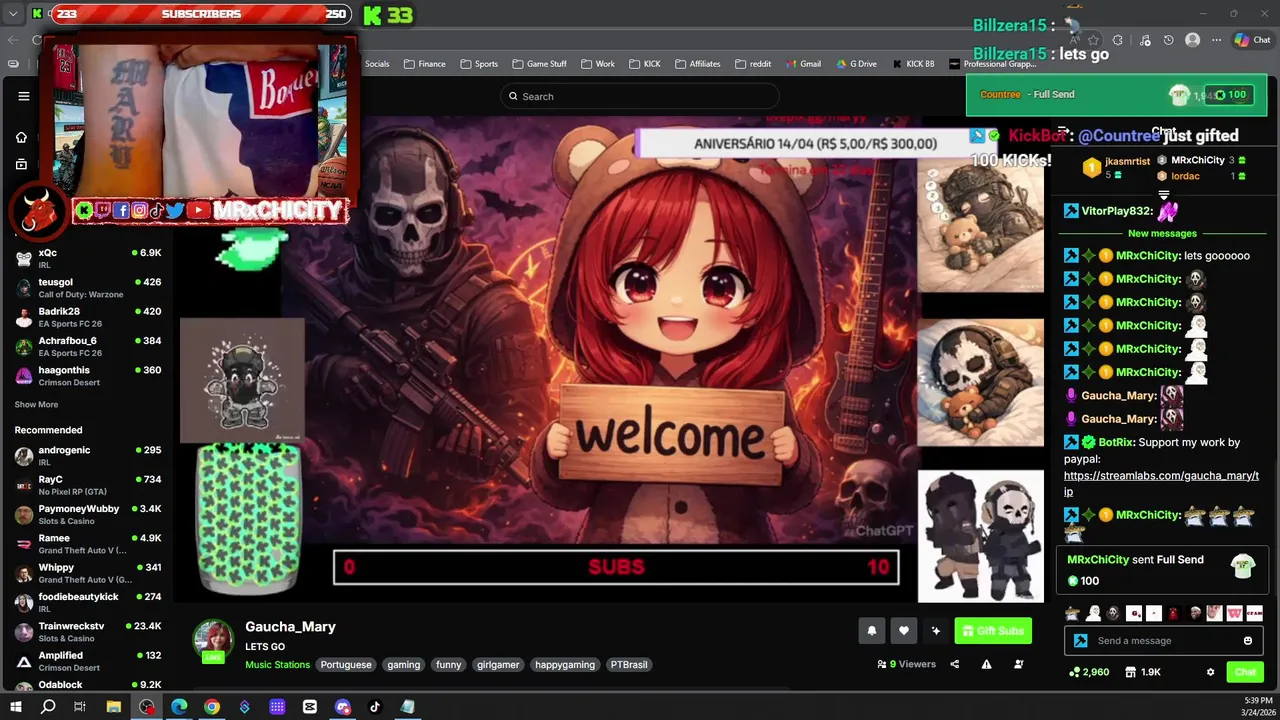Screen dimensions: 1280x720
Task: Open xQc channel in sidebar
Action: [88, 258]
